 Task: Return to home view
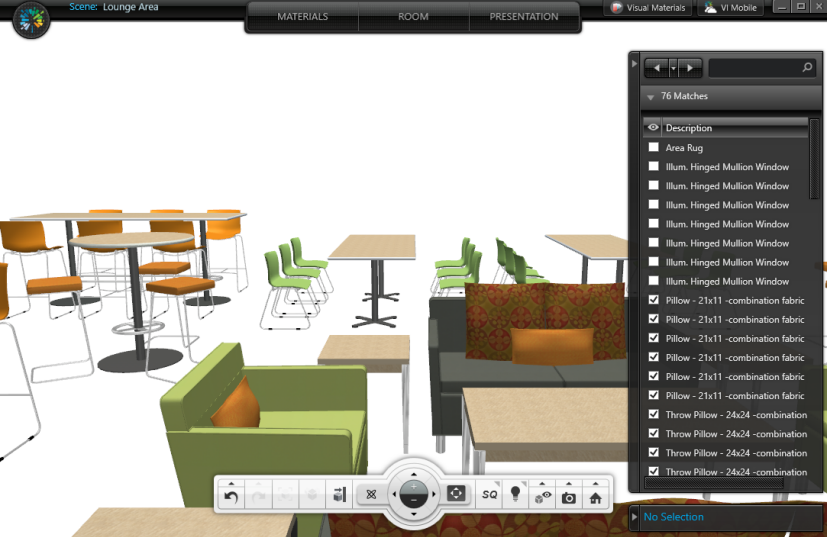point(595,497)
